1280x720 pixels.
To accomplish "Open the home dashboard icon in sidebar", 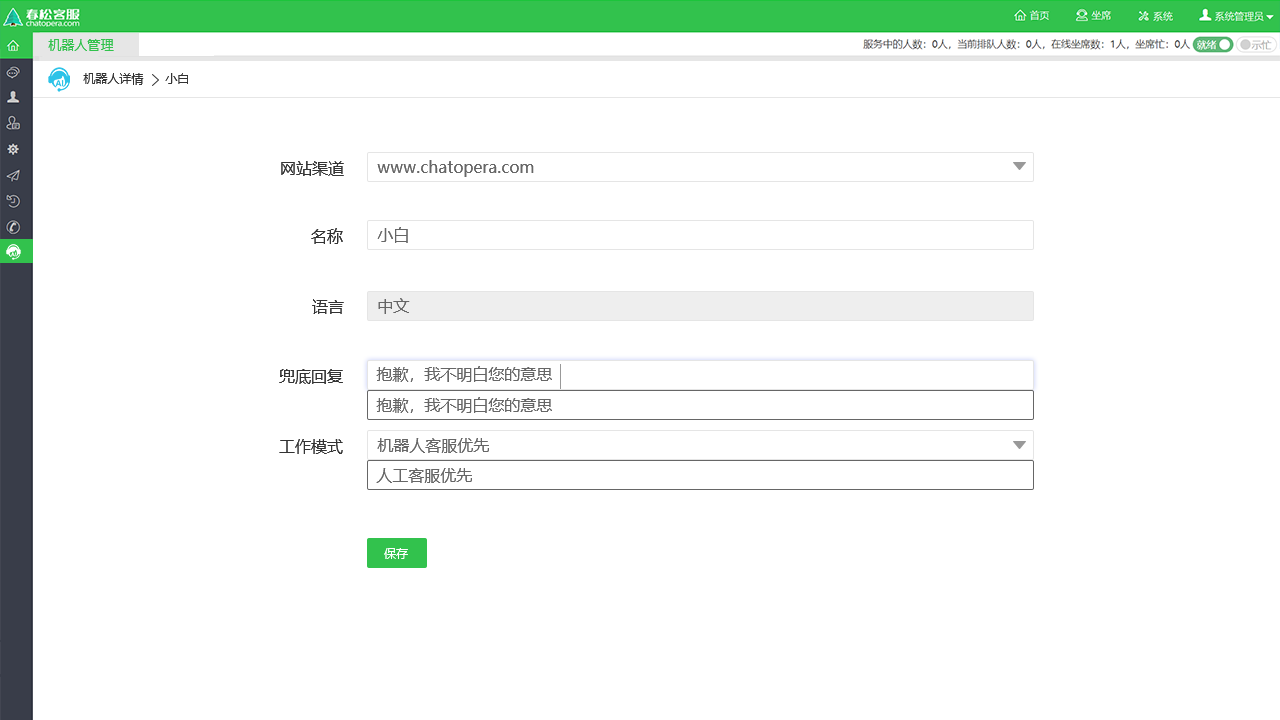I will coord(13,45).
